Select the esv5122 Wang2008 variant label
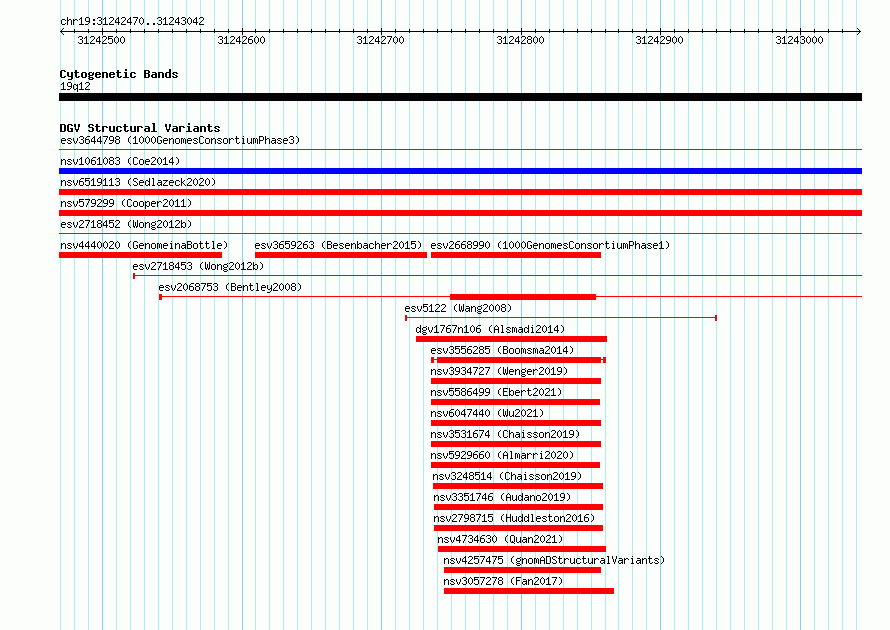This screenshot has width=890, height=630. coord(458,308)
